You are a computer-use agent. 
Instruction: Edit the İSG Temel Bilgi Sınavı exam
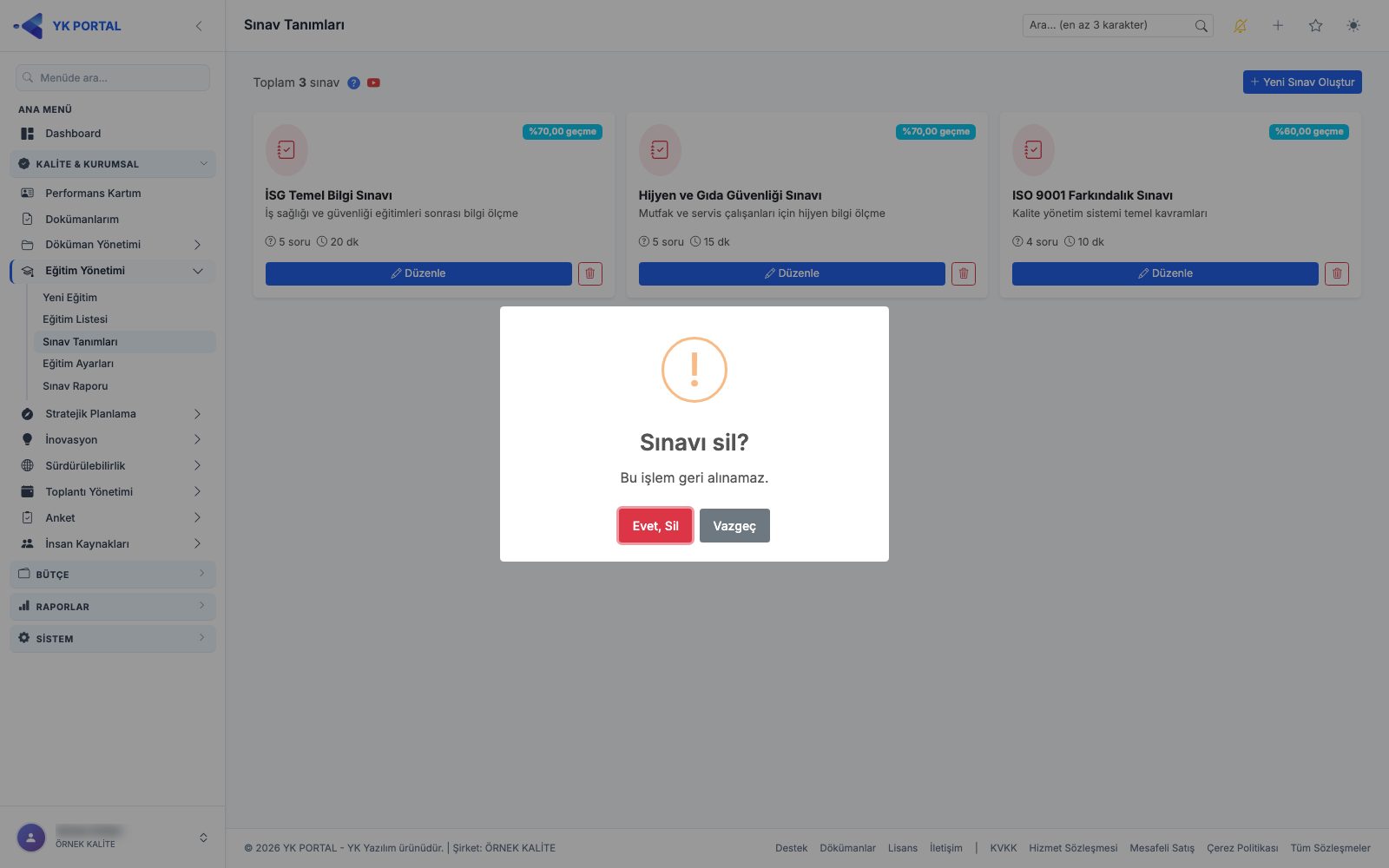(418, 273)
